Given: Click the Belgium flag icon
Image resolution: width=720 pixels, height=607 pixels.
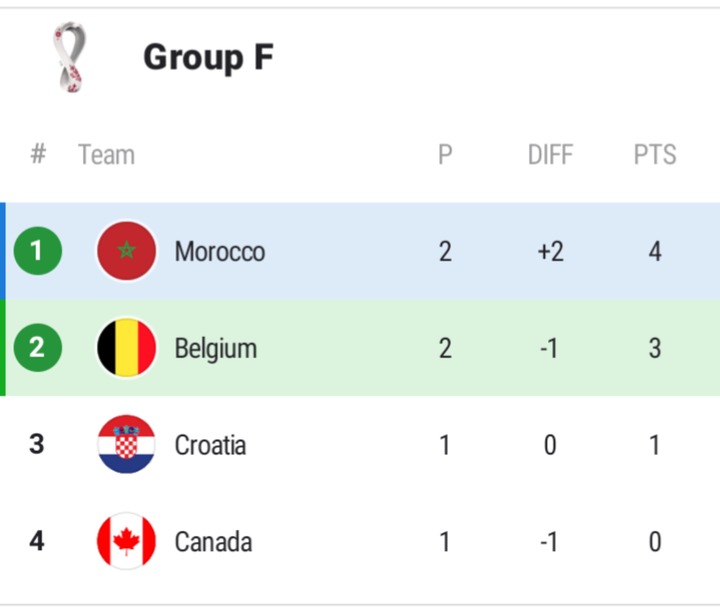Looking at the screenshot, I should [x=126, y=348].
